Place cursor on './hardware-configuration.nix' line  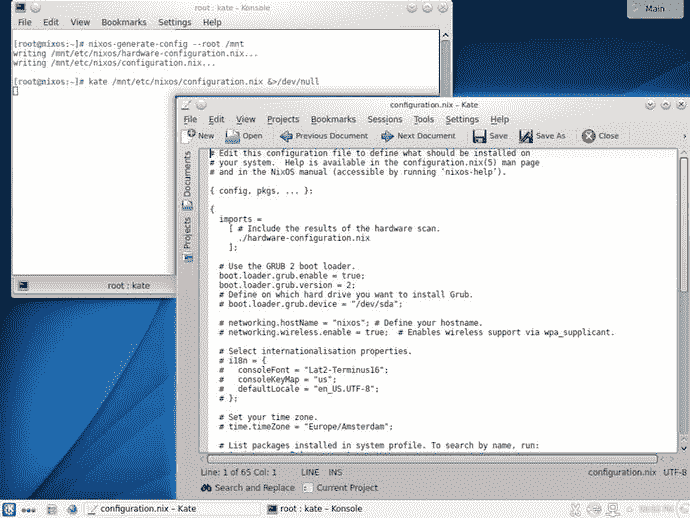coord(304,238)
